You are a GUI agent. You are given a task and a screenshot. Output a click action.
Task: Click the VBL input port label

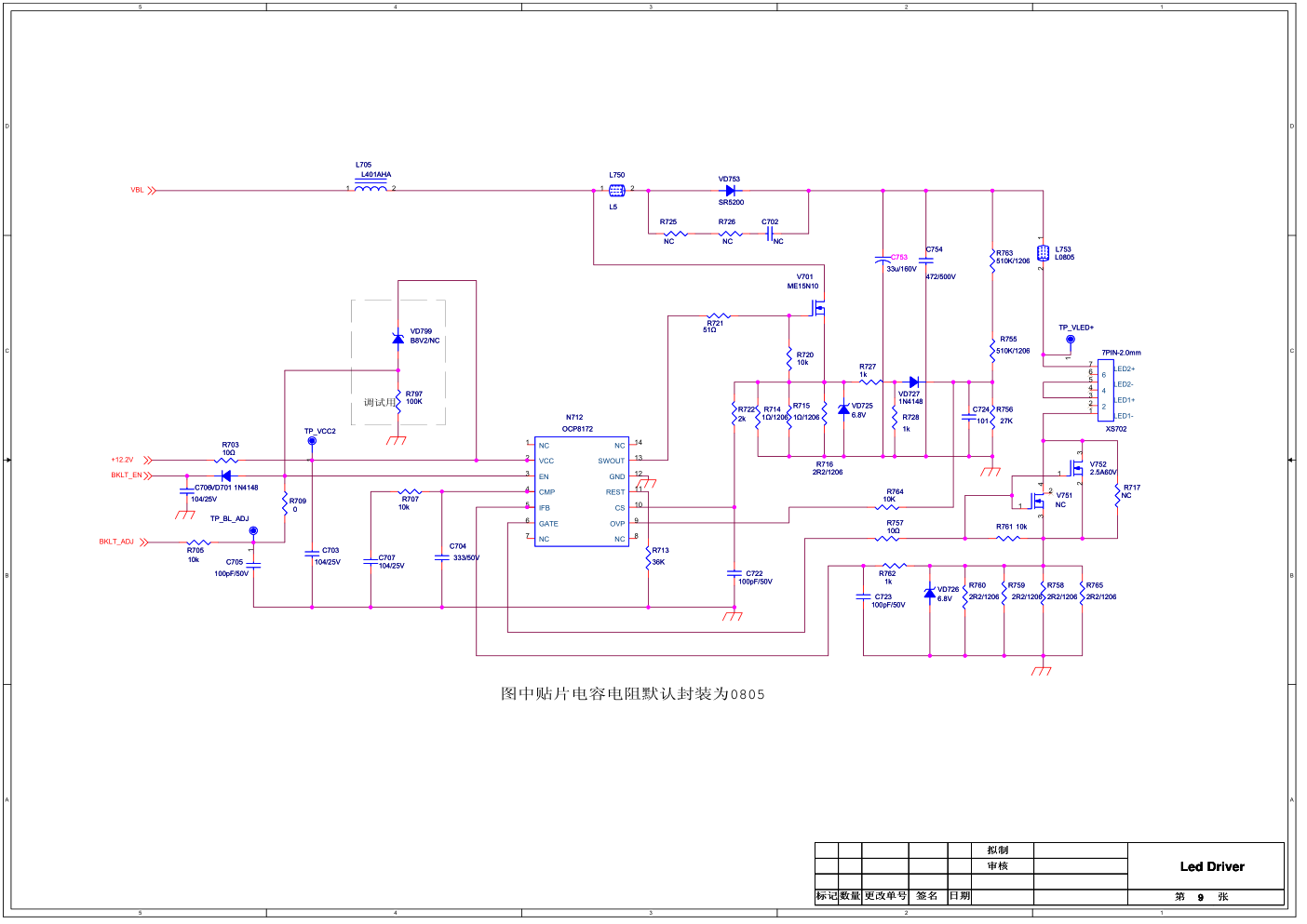pyautogui.click(x=138, y=191)
